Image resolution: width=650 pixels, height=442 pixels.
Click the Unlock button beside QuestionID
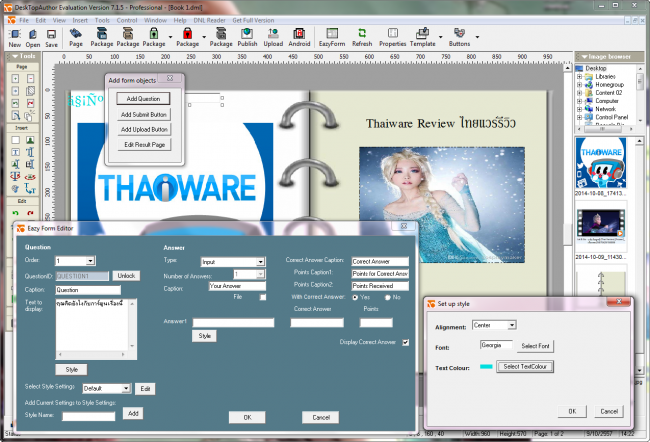(126, 276)
